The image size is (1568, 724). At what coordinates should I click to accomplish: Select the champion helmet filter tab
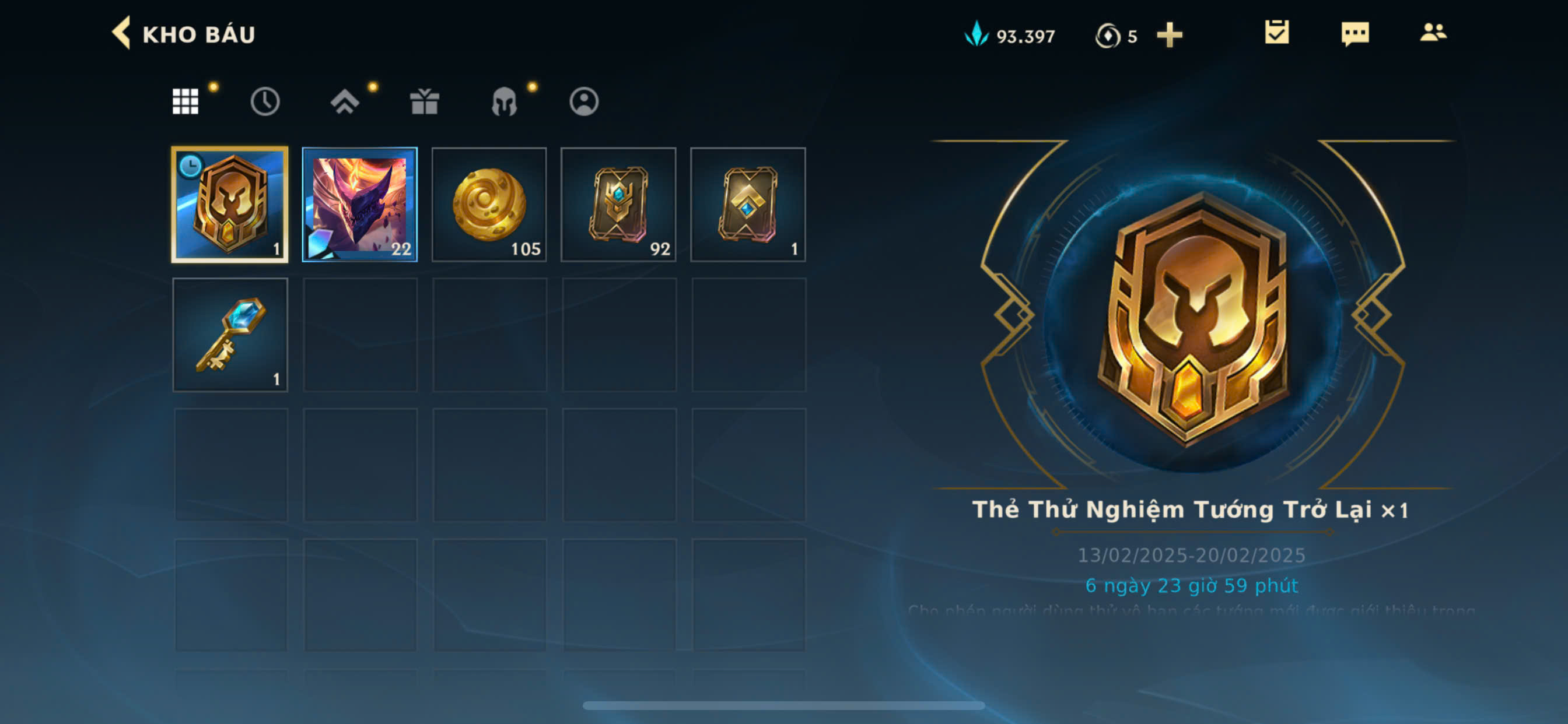pyautogui.click(x=504, y=101)
